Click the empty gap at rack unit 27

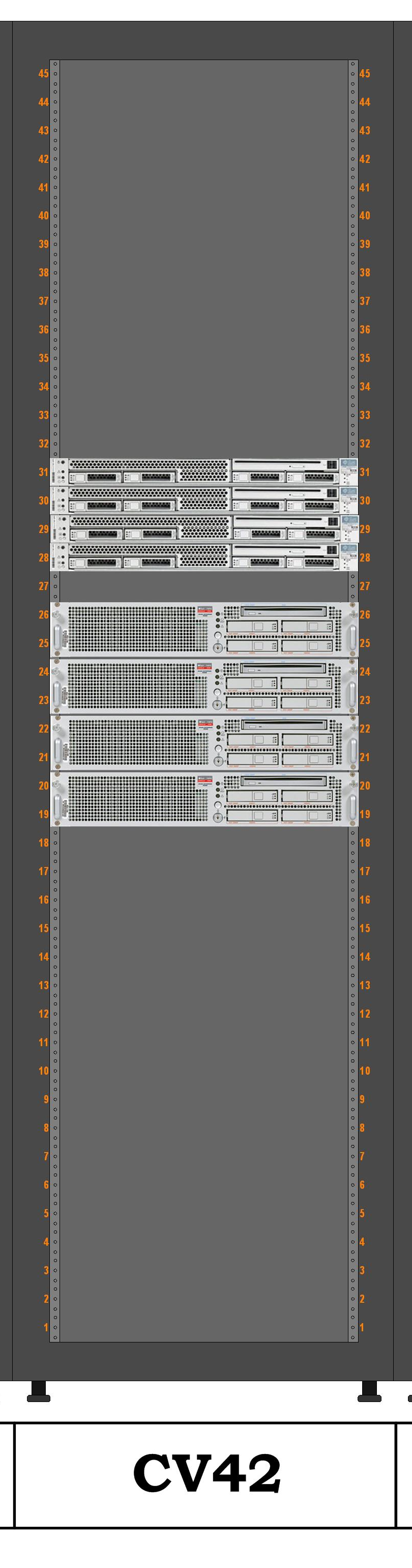pyautogui.click(x=204, y=586)
